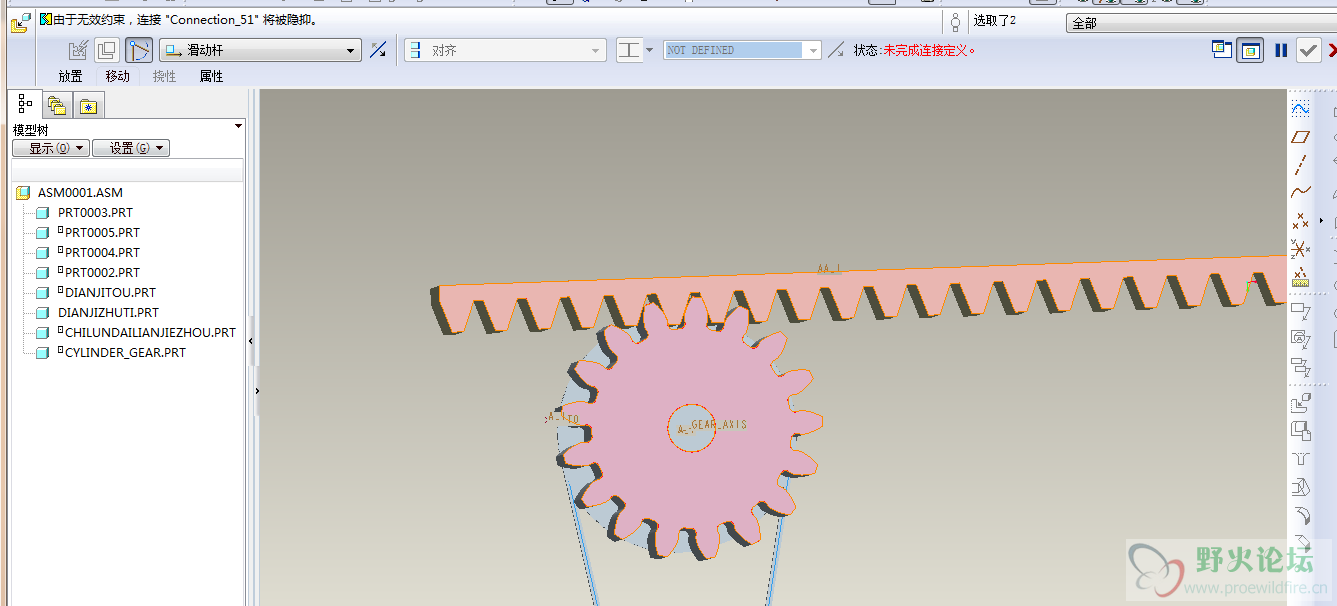Show component in separate window toggle

coord(1222,49)
